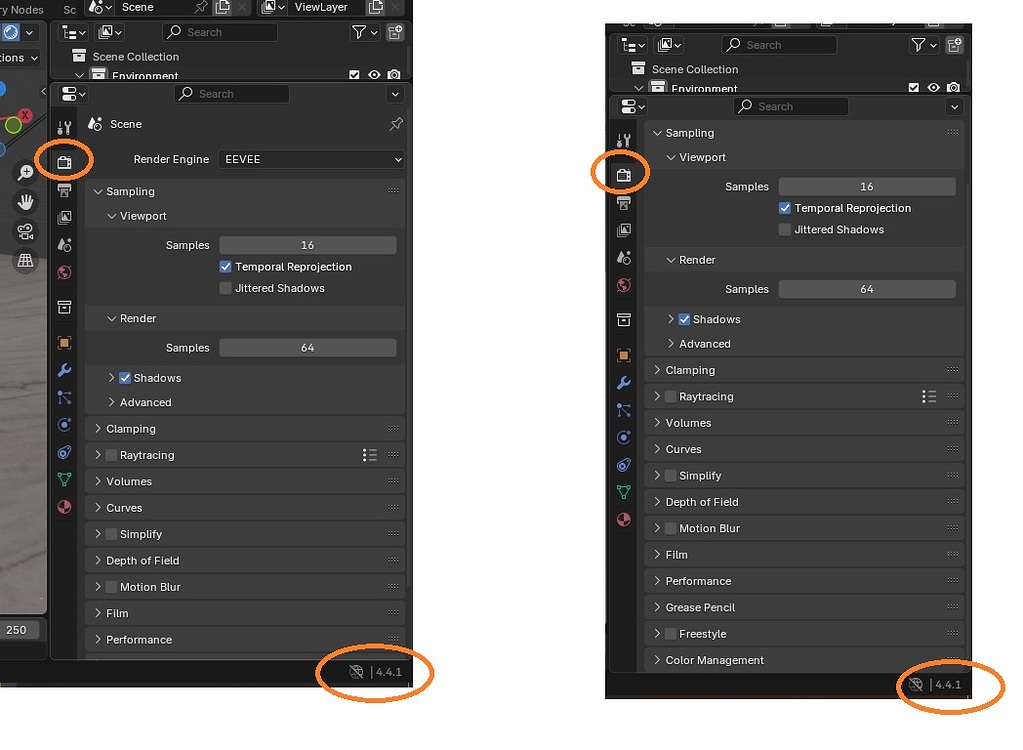
Task: Enable Simplify checkbox in right screenshot
Action: coord(670,475)
